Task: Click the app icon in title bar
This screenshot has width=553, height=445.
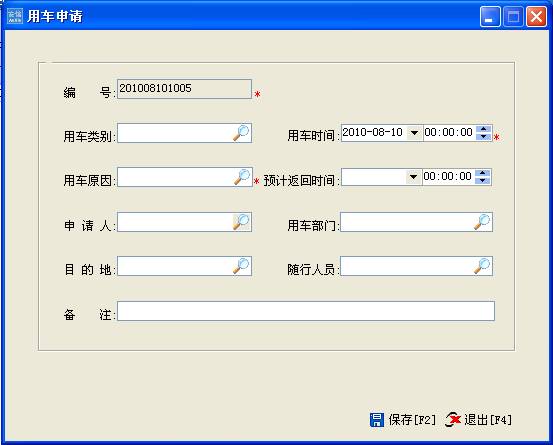Action: (15, 16)
